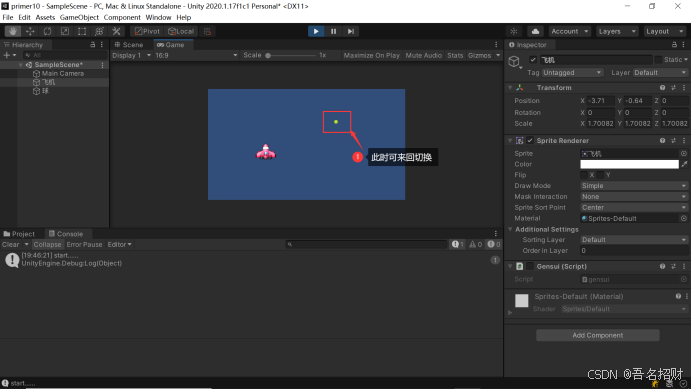Viewport: 692px width, 389px height.
Task: Open the 16:9 aspect ratio dropdown
Action: point(196,55)
